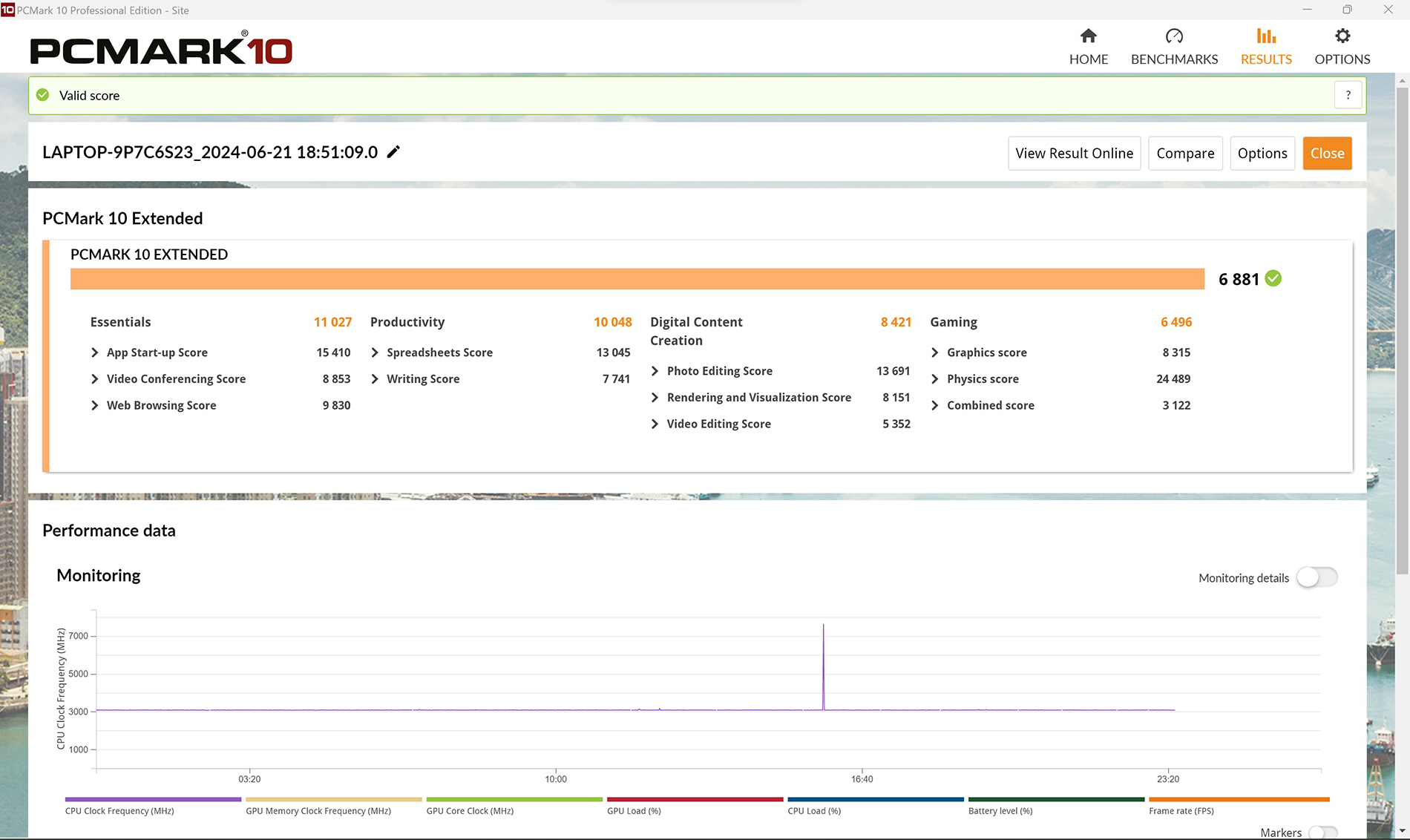Click the orange Close button

[1327, 154]
